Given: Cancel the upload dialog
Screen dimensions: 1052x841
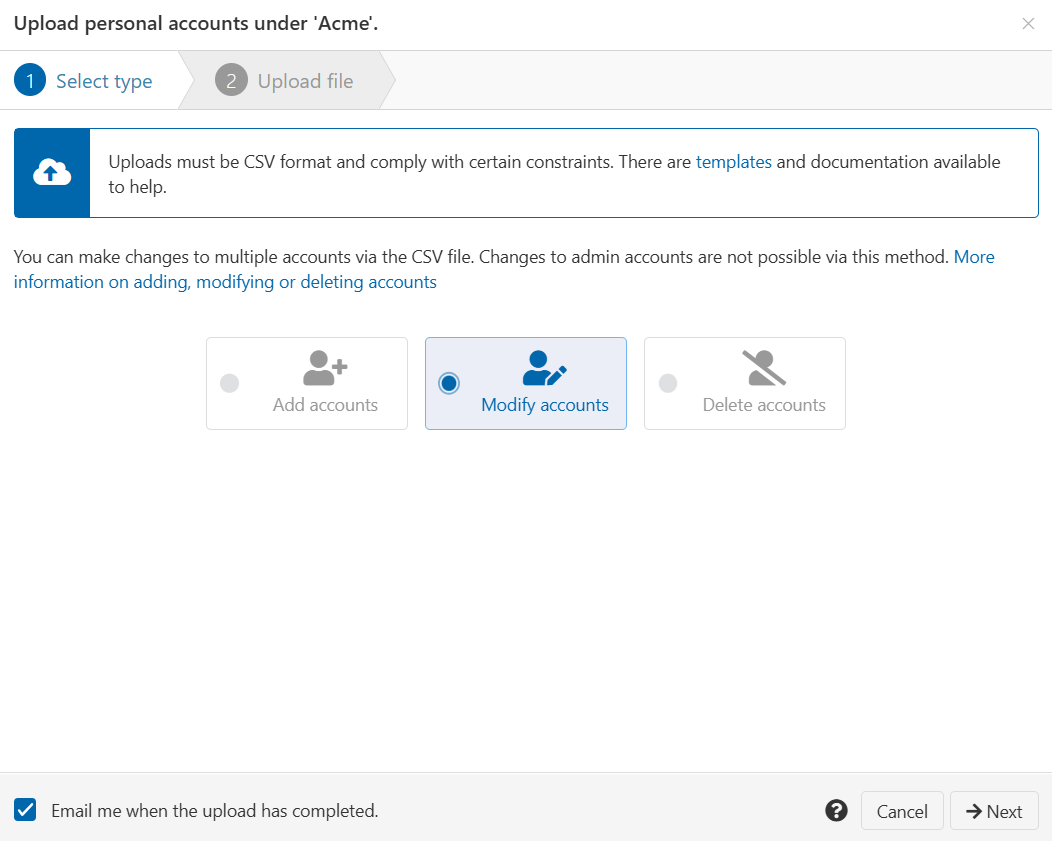Looking at the screenshot, I should (901, 810).
